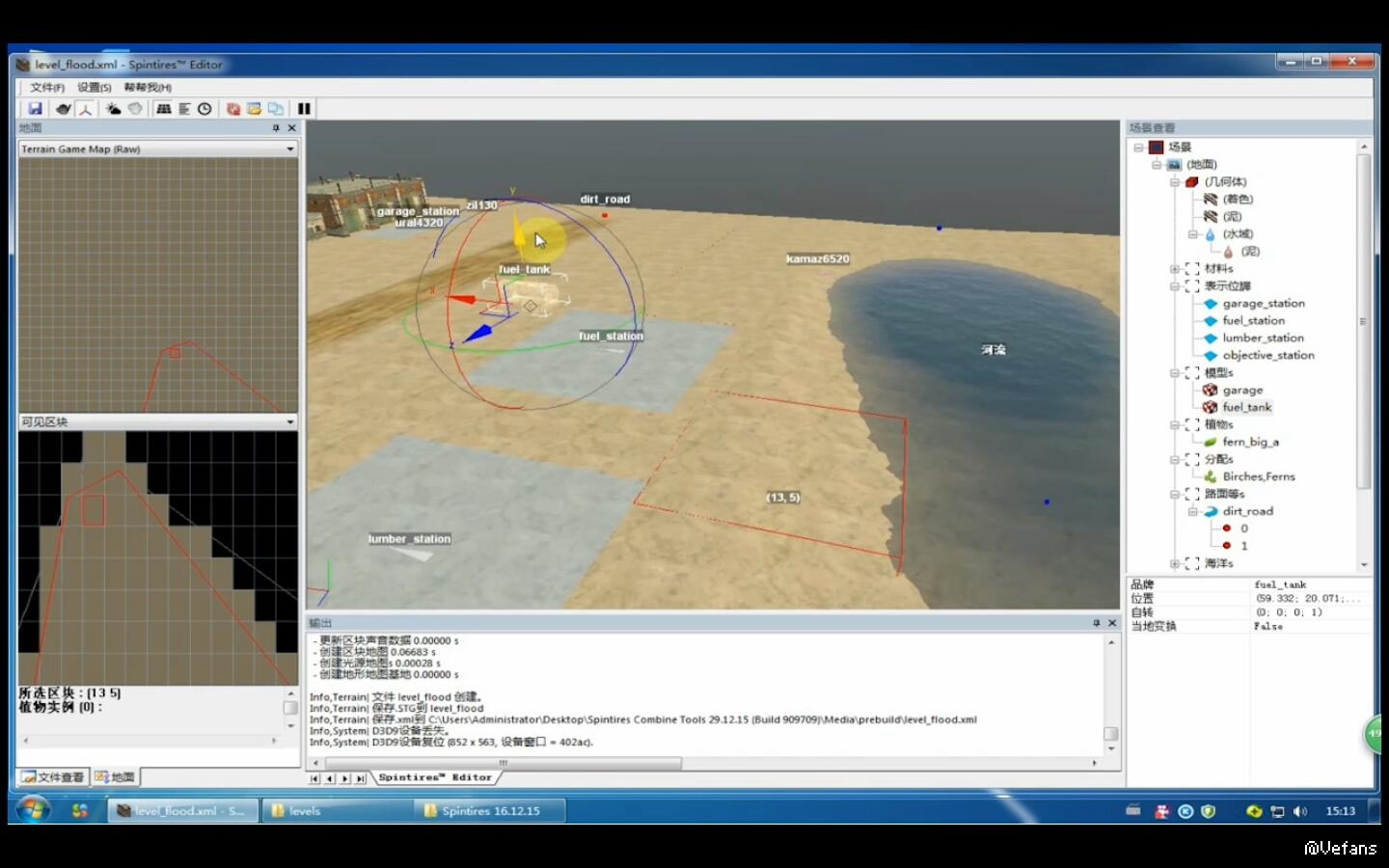
Task: Open the 设置(S) menu
Action: [95, 88]
